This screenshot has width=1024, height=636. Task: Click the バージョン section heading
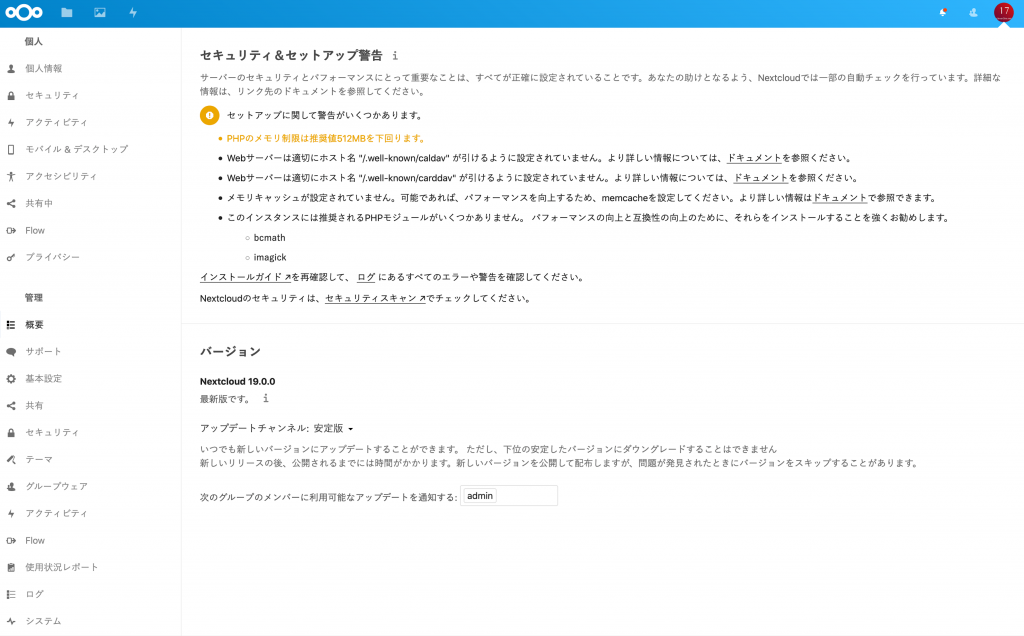[x=231, y=351]
